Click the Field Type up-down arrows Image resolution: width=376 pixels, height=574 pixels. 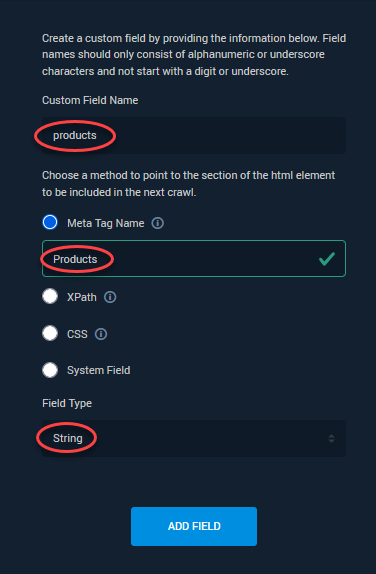pos(331,439)
